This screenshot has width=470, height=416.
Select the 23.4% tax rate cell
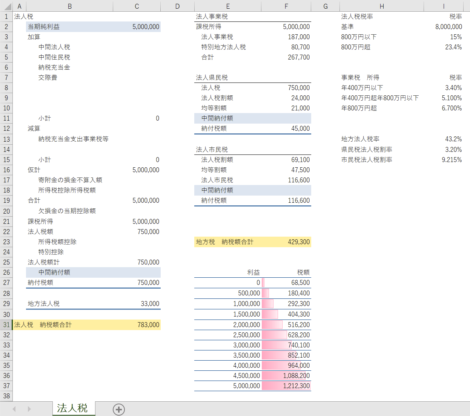pos(443,47)
